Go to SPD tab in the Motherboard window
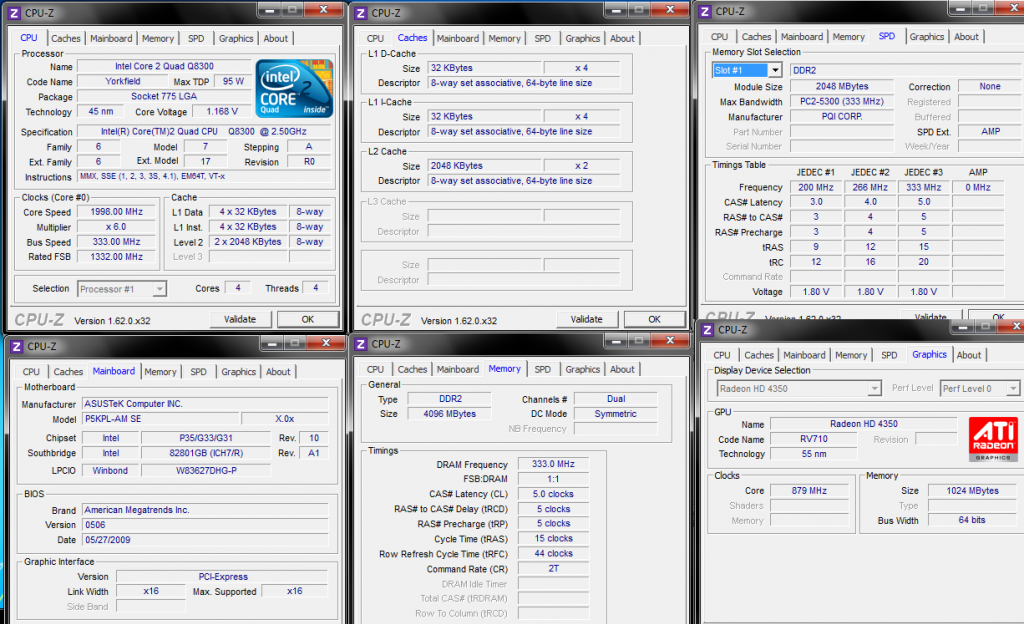 coord(199,372)
